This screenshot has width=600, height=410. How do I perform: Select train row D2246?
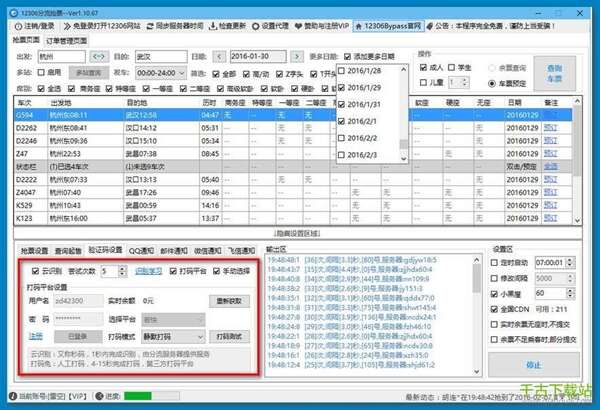(293, 141)
